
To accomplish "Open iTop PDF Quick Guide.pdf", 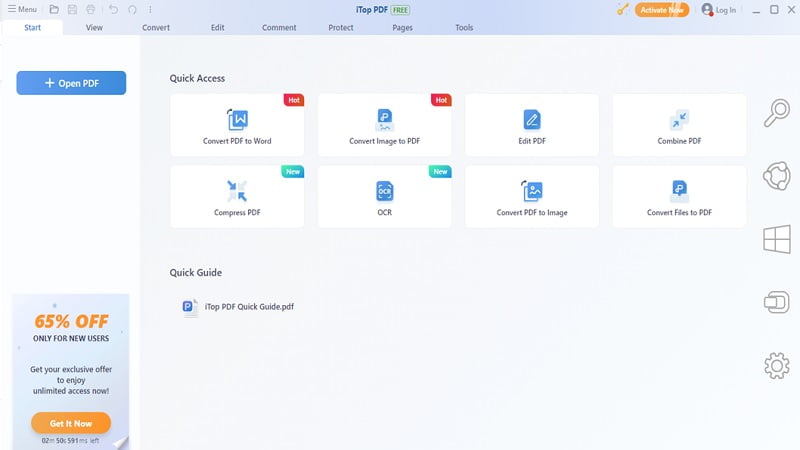I will click(x=249, y=307).
